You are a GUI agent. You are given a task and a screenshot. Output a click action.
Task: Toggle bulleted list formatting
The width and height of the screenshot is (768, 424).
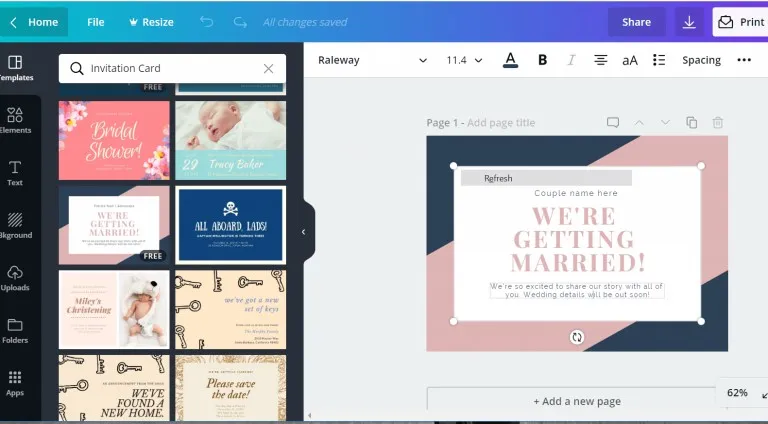tap(659, 60)
